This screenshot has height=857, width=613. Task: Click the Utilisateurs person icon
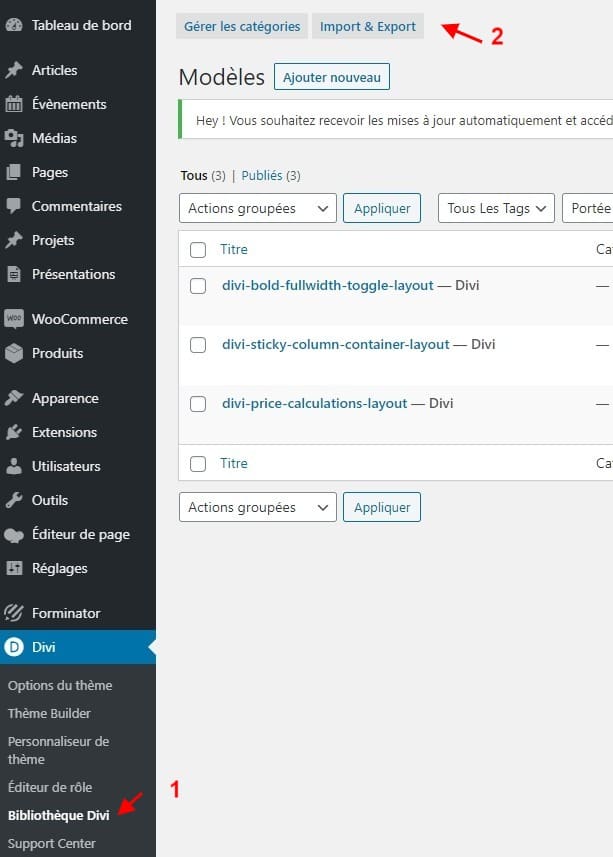[x=14, y=466]
